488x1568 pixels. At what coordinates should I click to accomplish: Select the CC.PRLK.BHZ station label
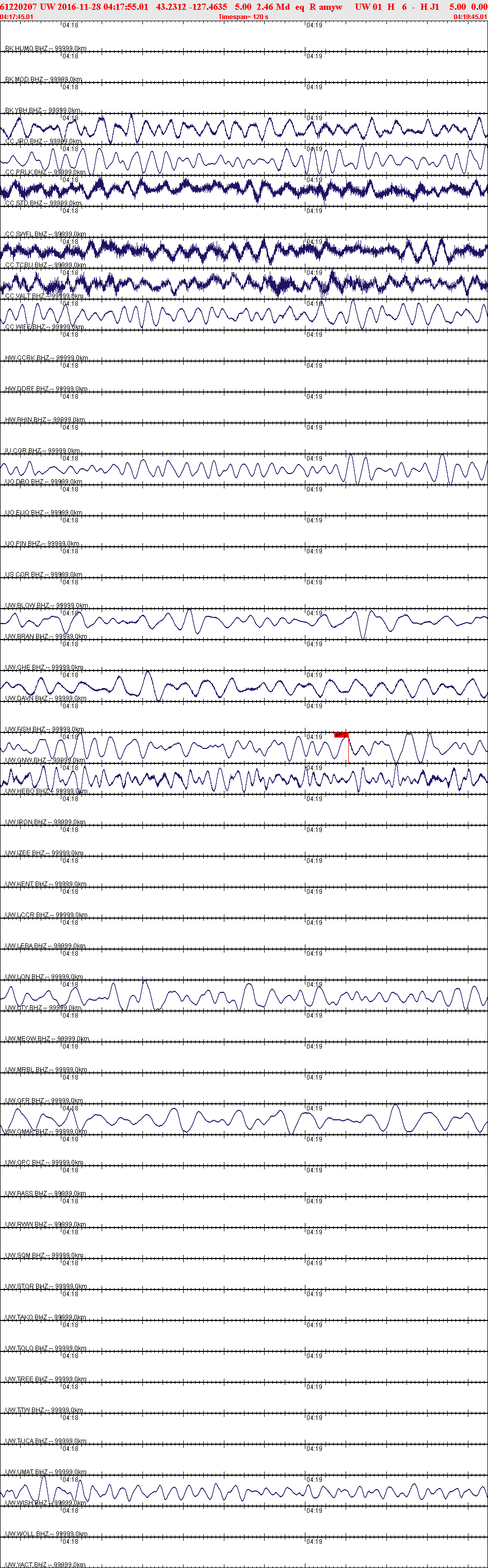[x=45, y=172]
